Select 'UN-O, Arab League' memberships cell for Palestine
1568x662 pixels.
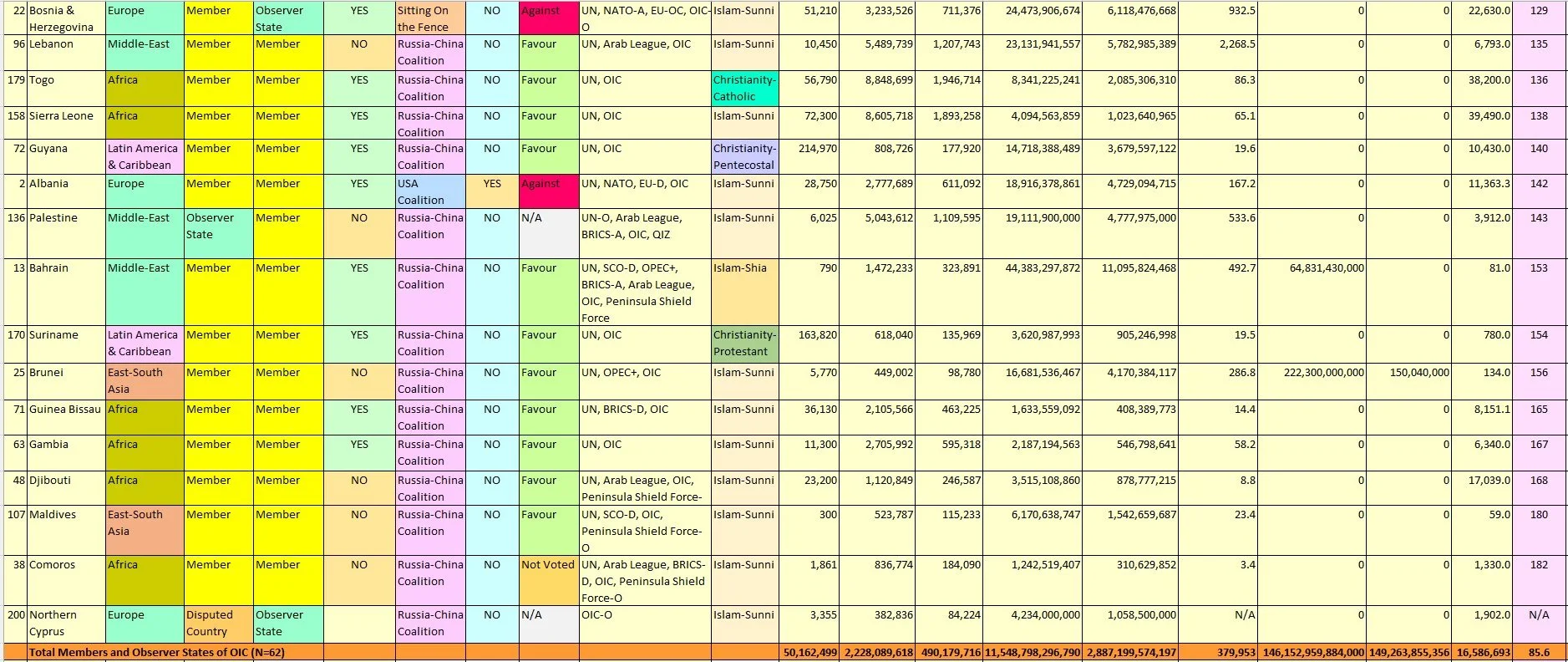645,234
